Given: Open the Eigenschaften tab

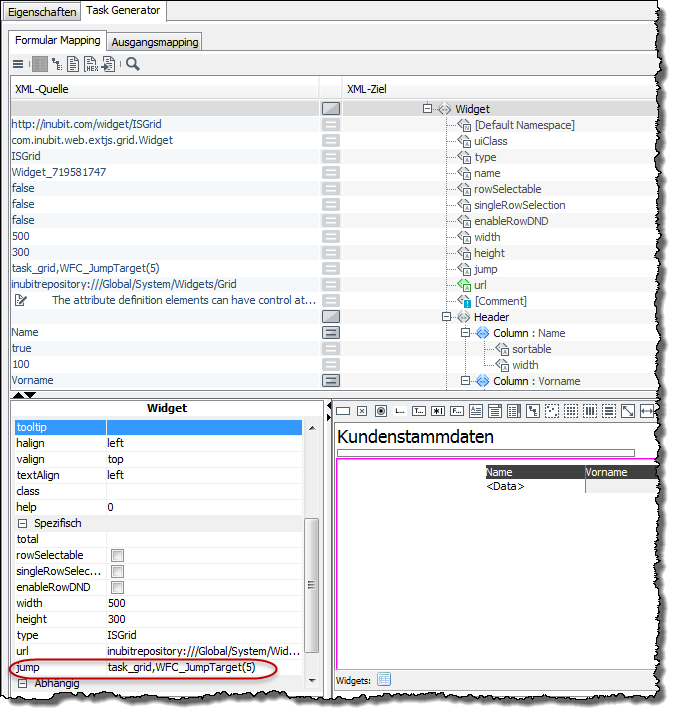Looking at the screenshot, I should tap(41, 12).
